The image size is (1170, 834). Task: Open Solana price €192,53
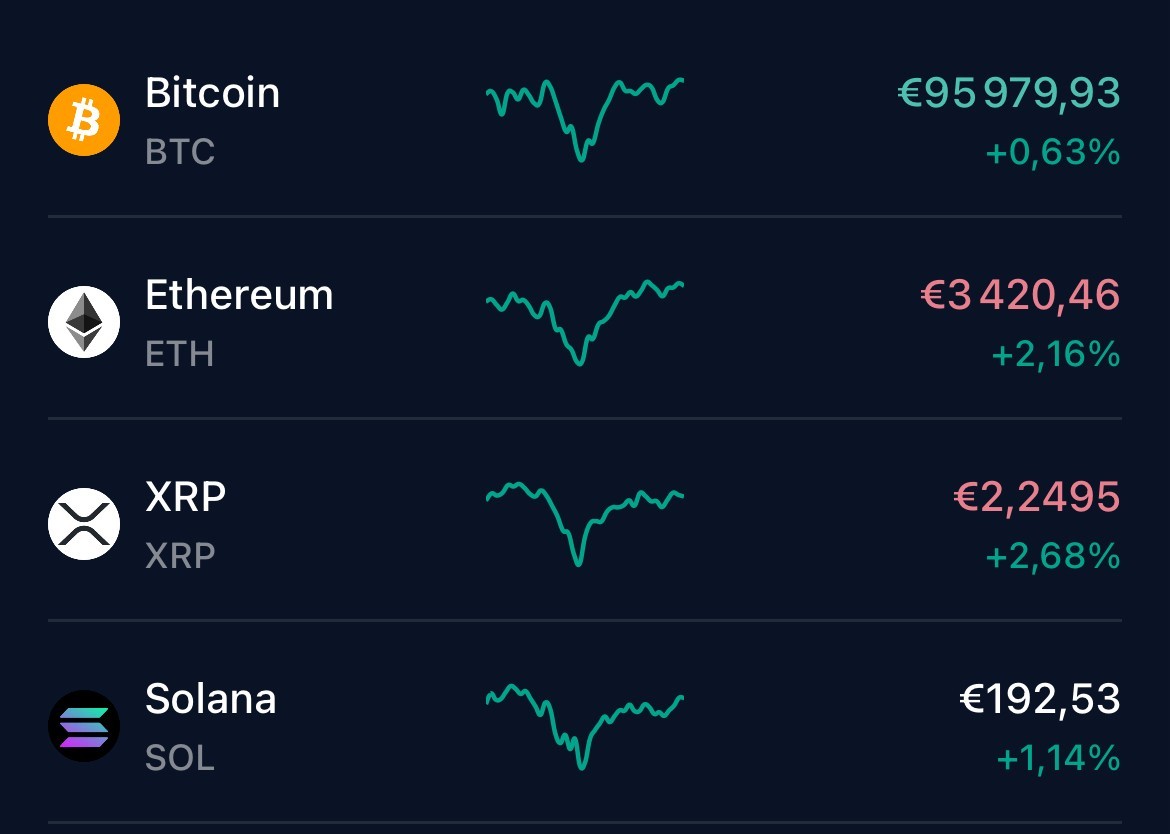1039,698
